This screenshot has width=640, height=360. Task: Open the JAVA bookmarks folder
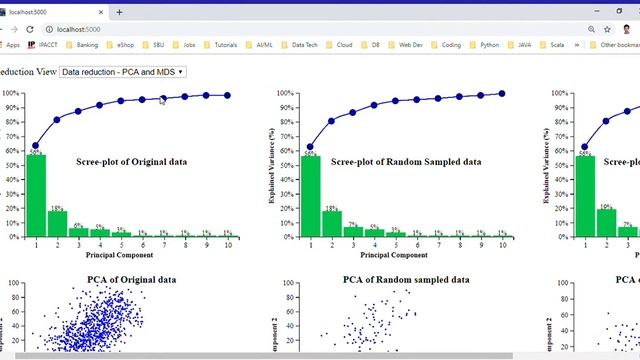point(520,45)
